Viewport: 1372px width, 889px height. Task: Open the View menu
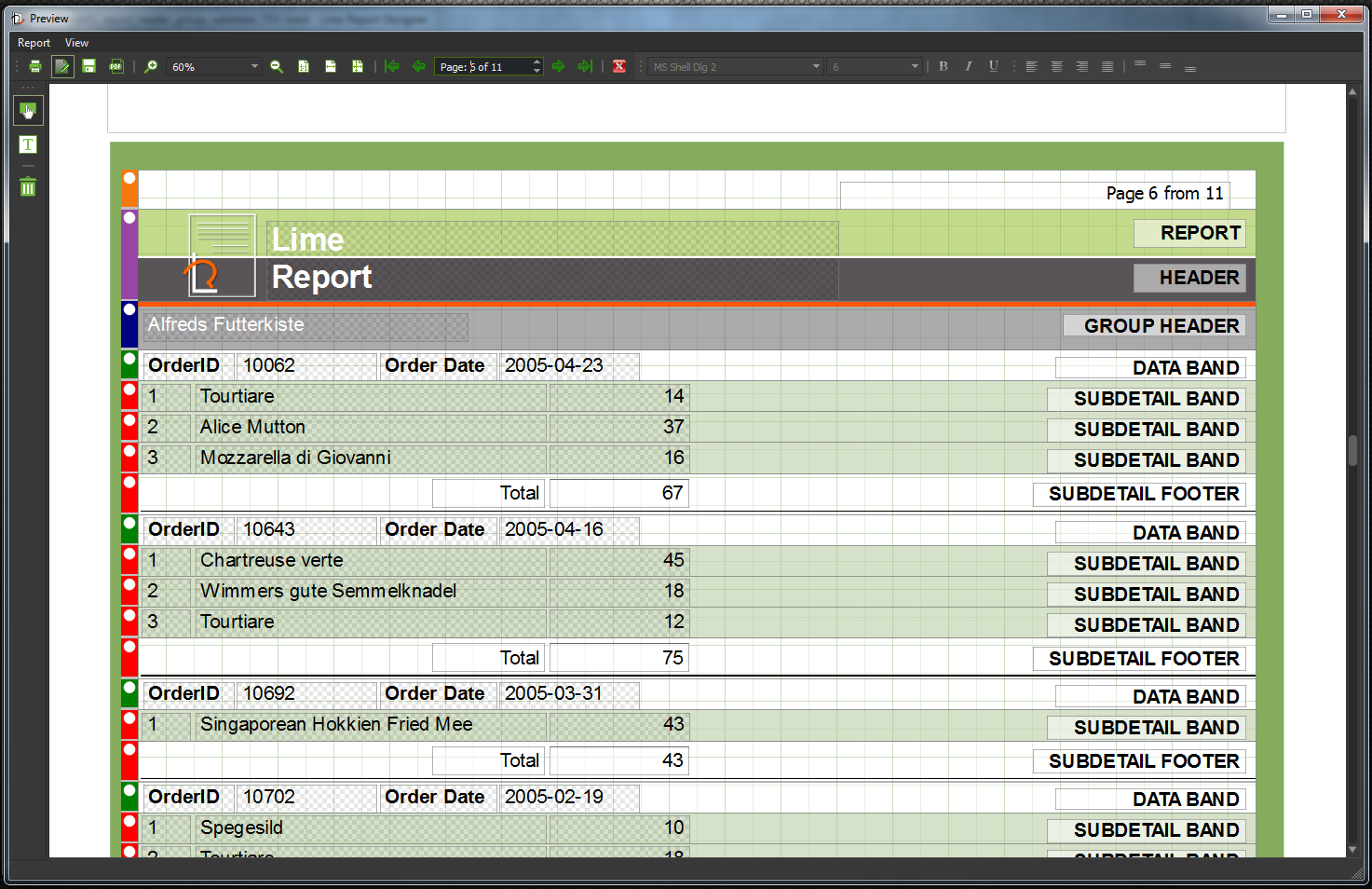point(76,43)
